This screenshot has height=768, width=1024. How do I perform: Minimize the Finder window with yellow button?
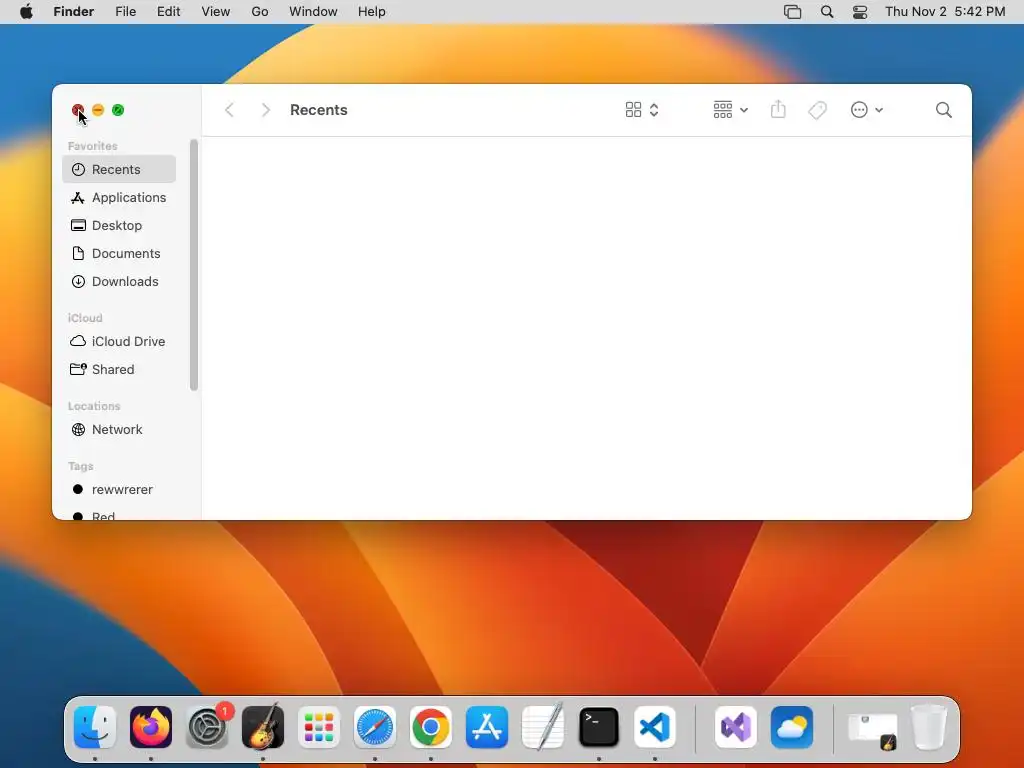(x=98, y=110)
